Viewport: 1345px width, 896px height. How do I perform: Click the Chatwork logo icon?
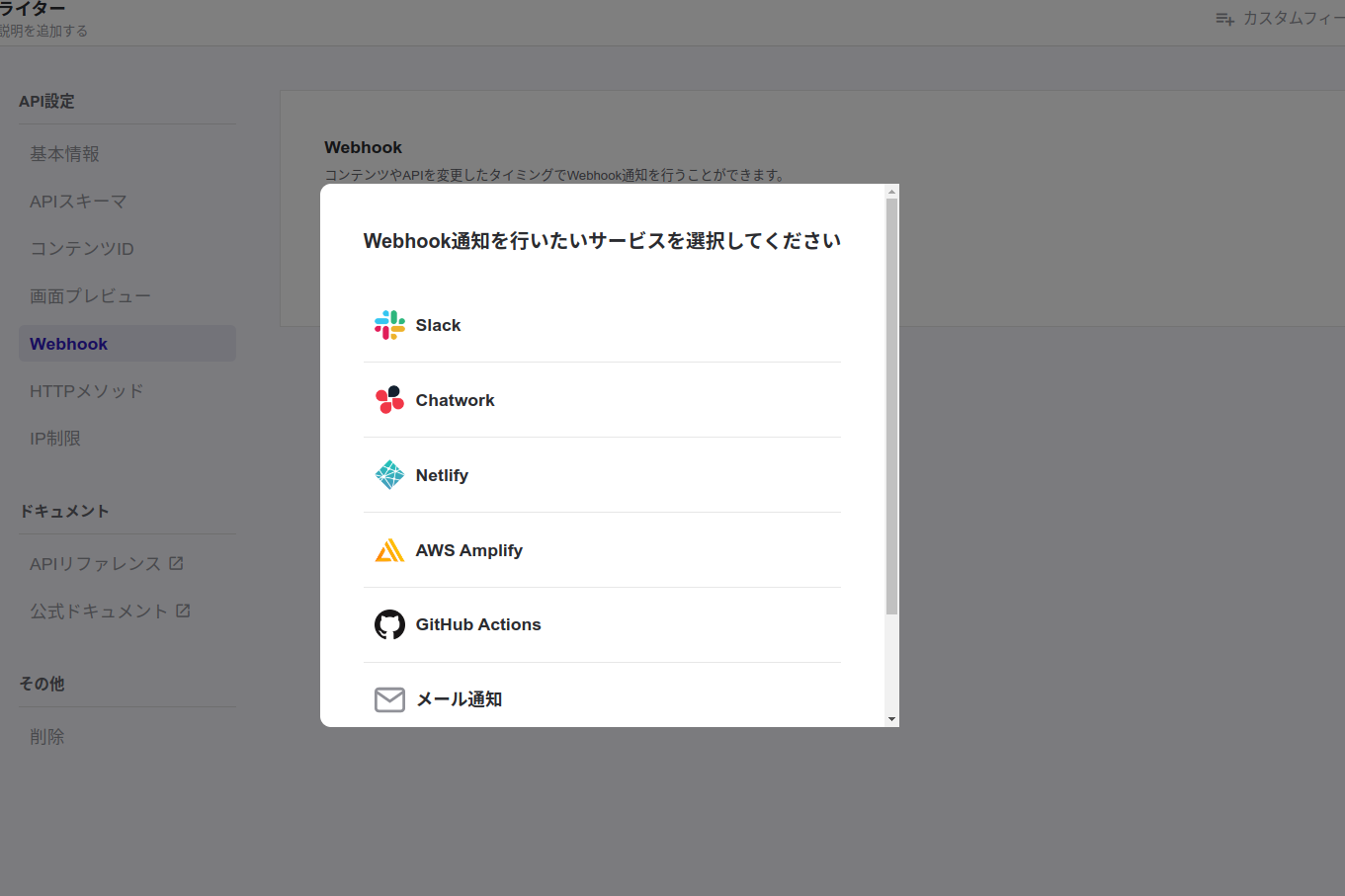coord(389,400)
